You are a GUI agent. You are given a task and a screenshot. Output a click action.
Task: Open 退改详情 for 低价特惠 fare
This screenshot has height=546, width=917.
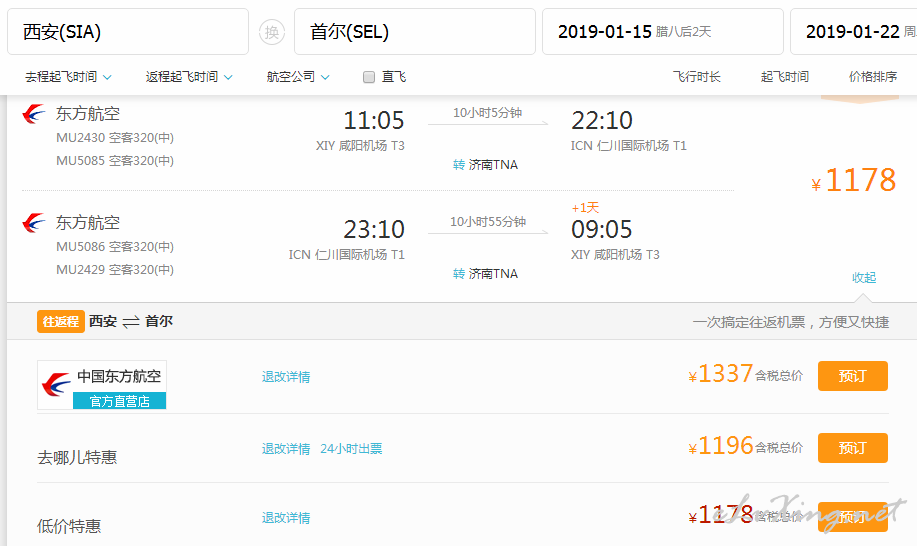tap(286, 518)
